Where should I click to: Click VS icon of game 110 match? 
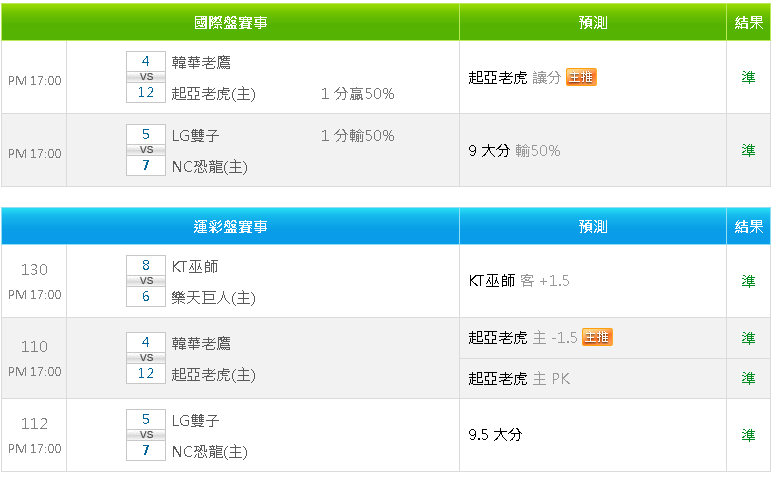pos(146,357)
